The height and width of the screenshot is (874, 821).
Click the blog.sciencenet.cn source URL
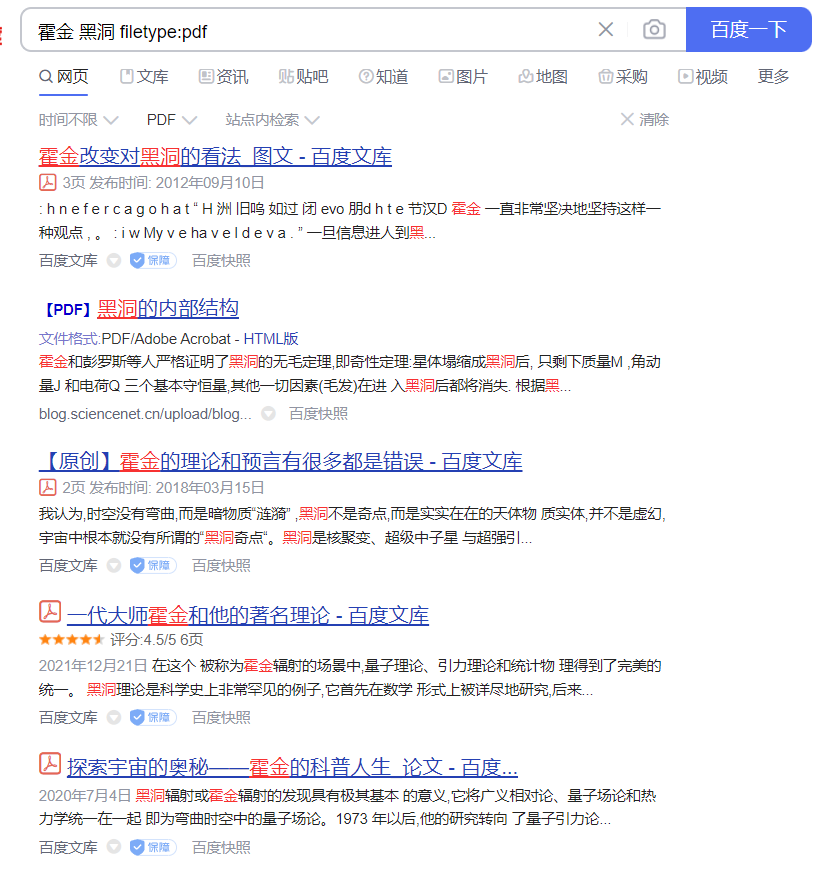[145, 414]
